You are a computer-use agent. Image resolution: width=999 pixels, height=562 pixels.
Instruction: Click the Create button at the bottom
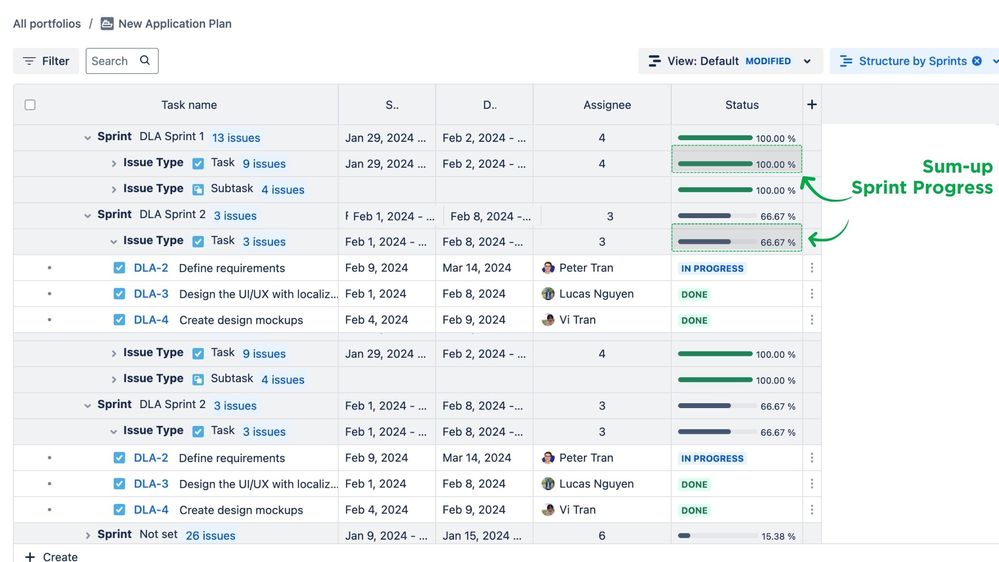click(51, 556)
